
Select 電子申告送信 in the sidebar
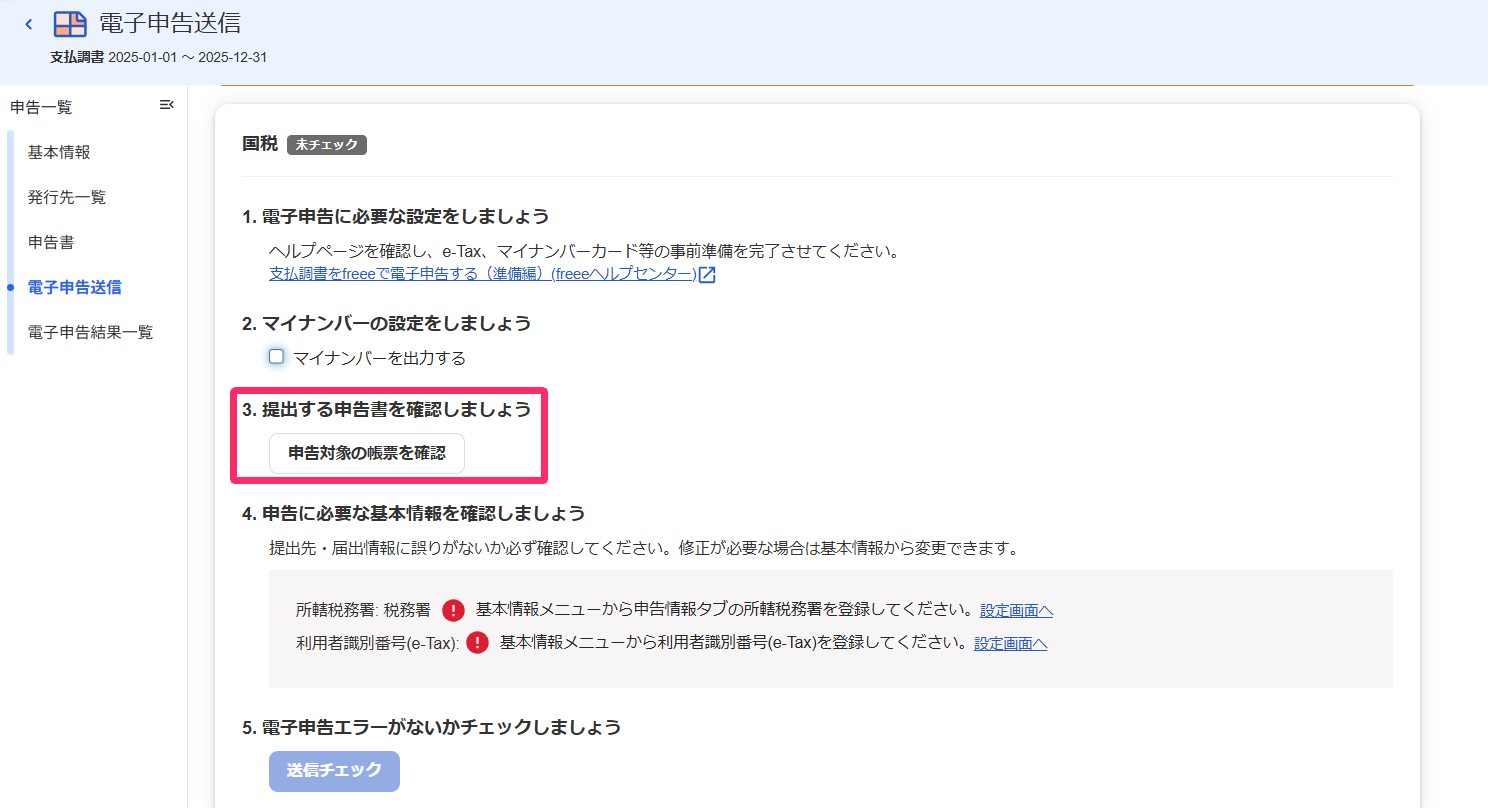coord(75,287)
